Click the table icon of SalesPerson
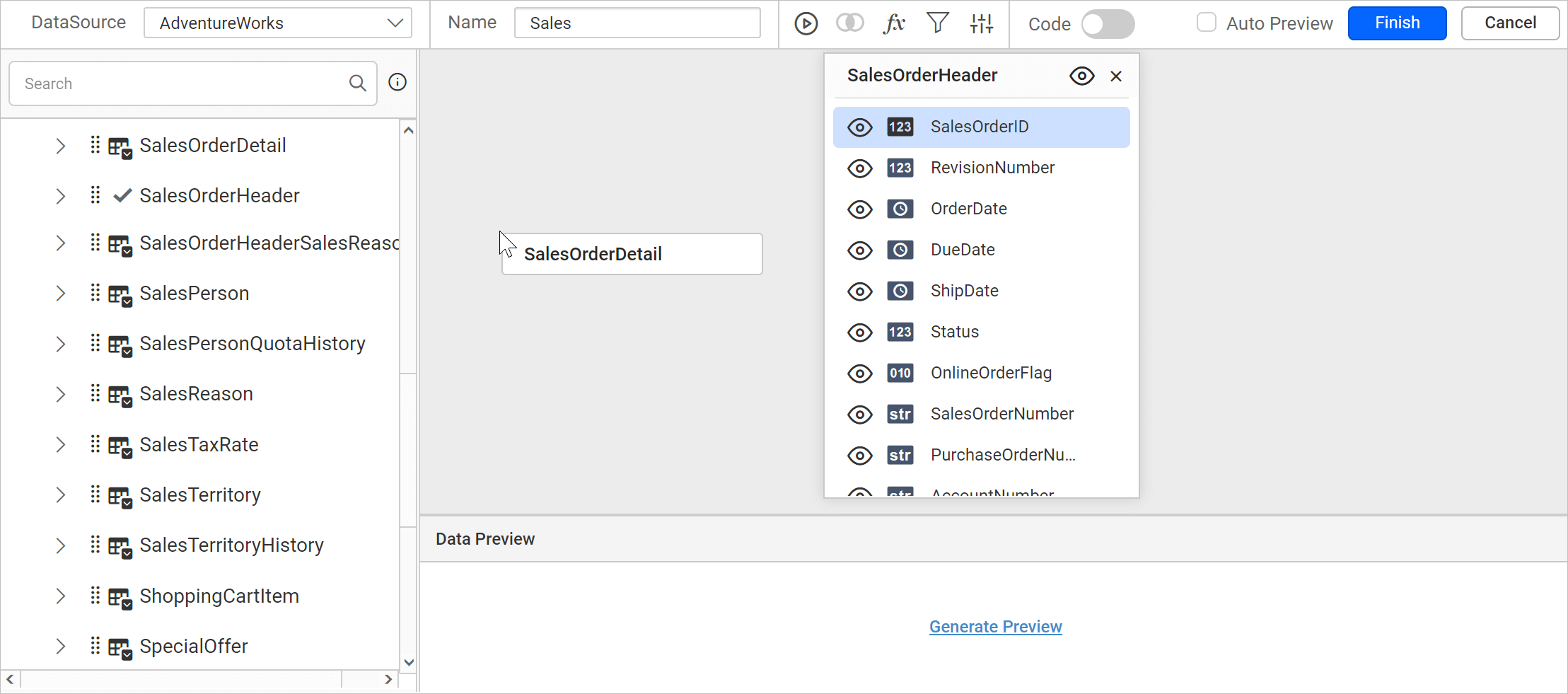The width and height of the screenshot is (1568, 694). [120, 295]
